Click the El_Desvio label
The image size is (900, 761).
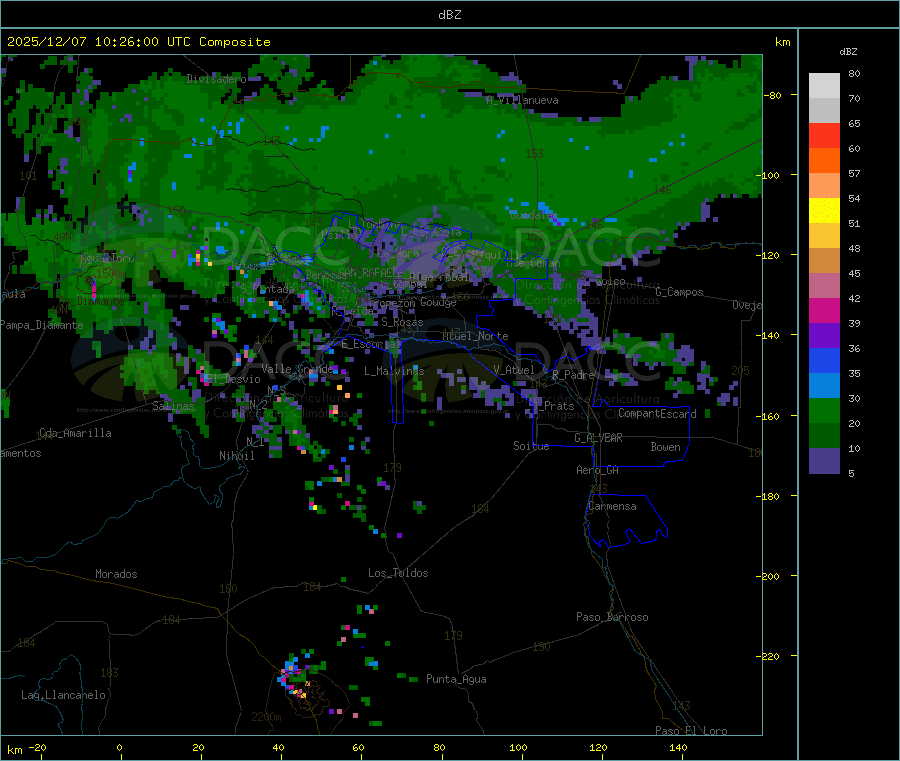(233, 379)
